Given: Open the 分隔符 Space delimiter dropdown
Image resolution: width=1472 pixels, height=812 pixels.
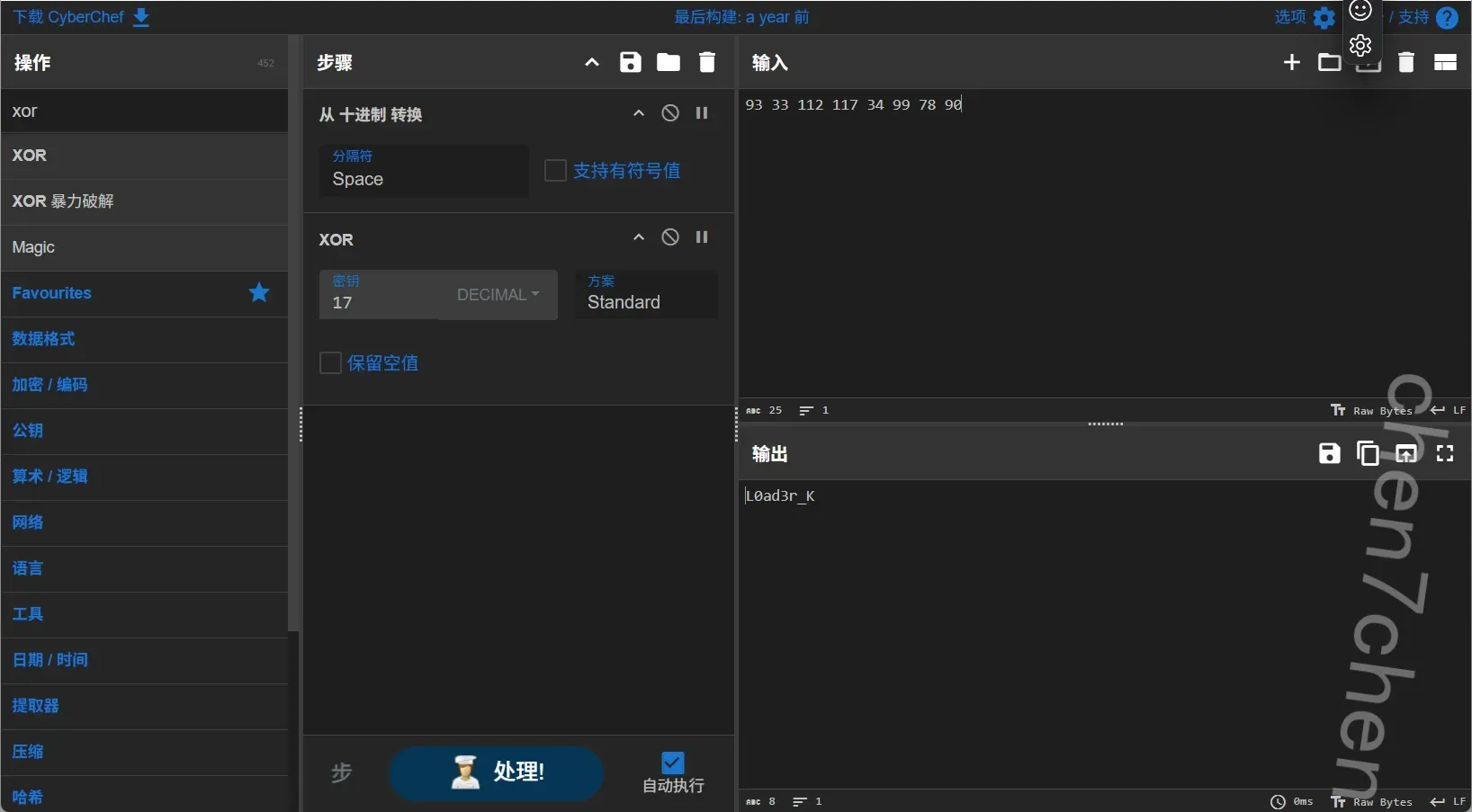Looking at the screenshot, I should coord(424,170).
